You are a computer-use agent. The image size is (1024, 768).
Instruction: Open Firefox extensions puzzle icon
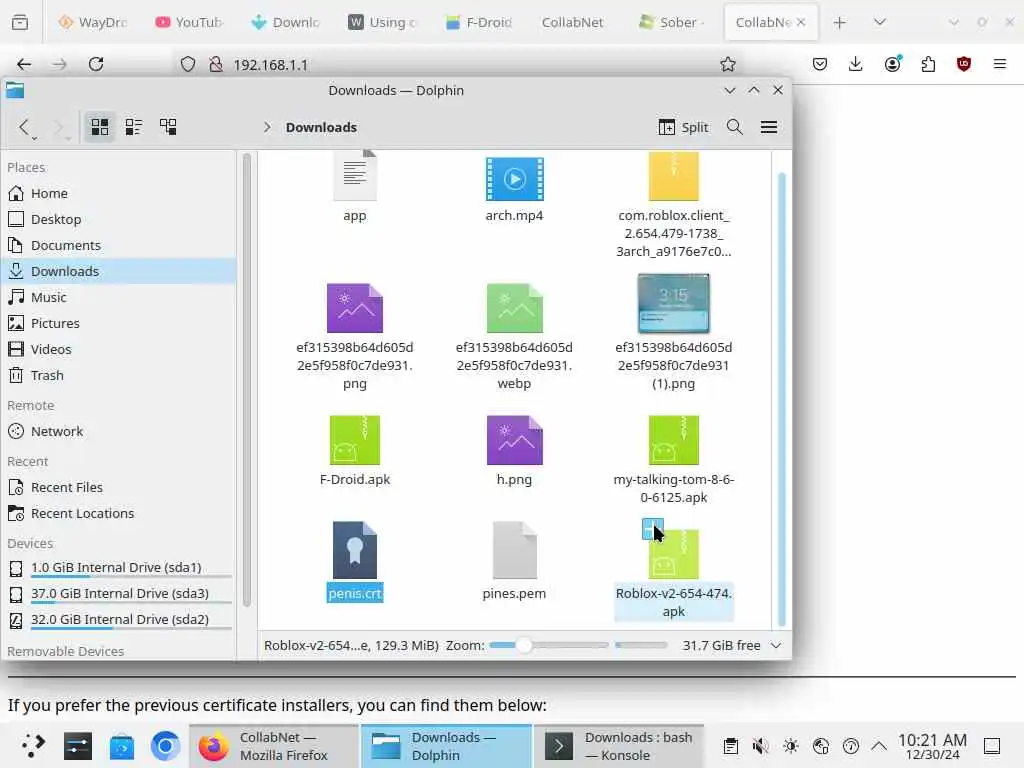[x=928, y=64]
